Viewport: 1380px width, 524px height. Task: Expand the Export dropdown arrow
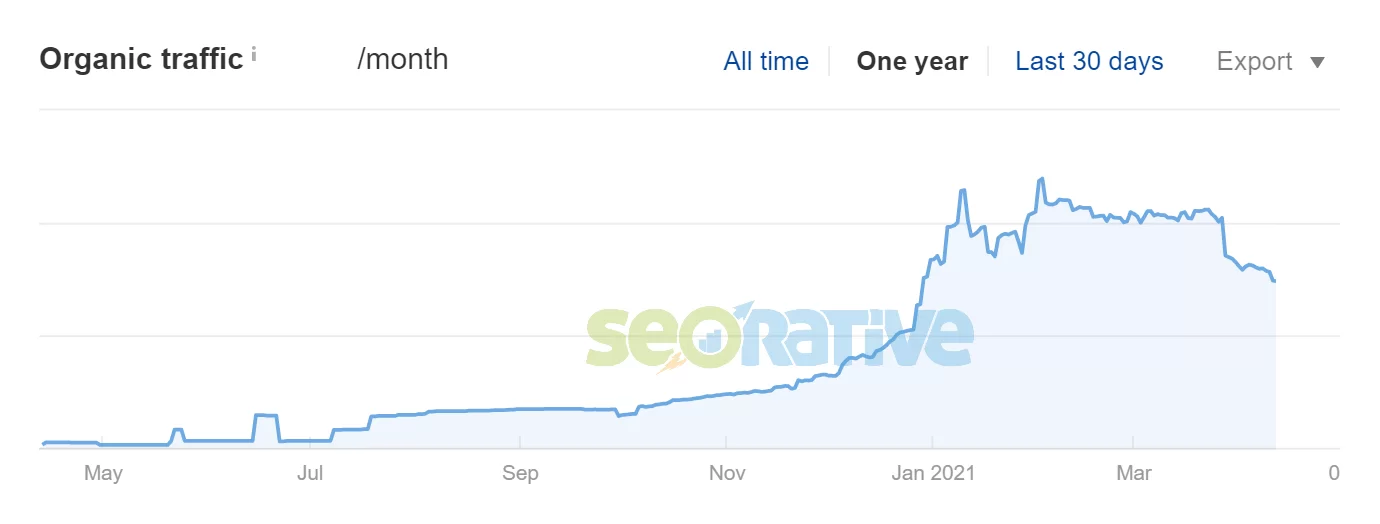click(1317, 63)
